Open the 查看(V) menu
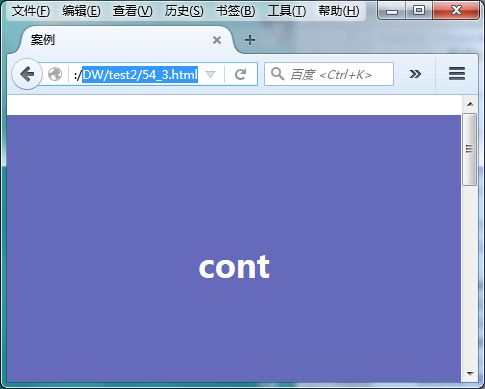The width and height of the screenshot is (485, 389). 132,11
